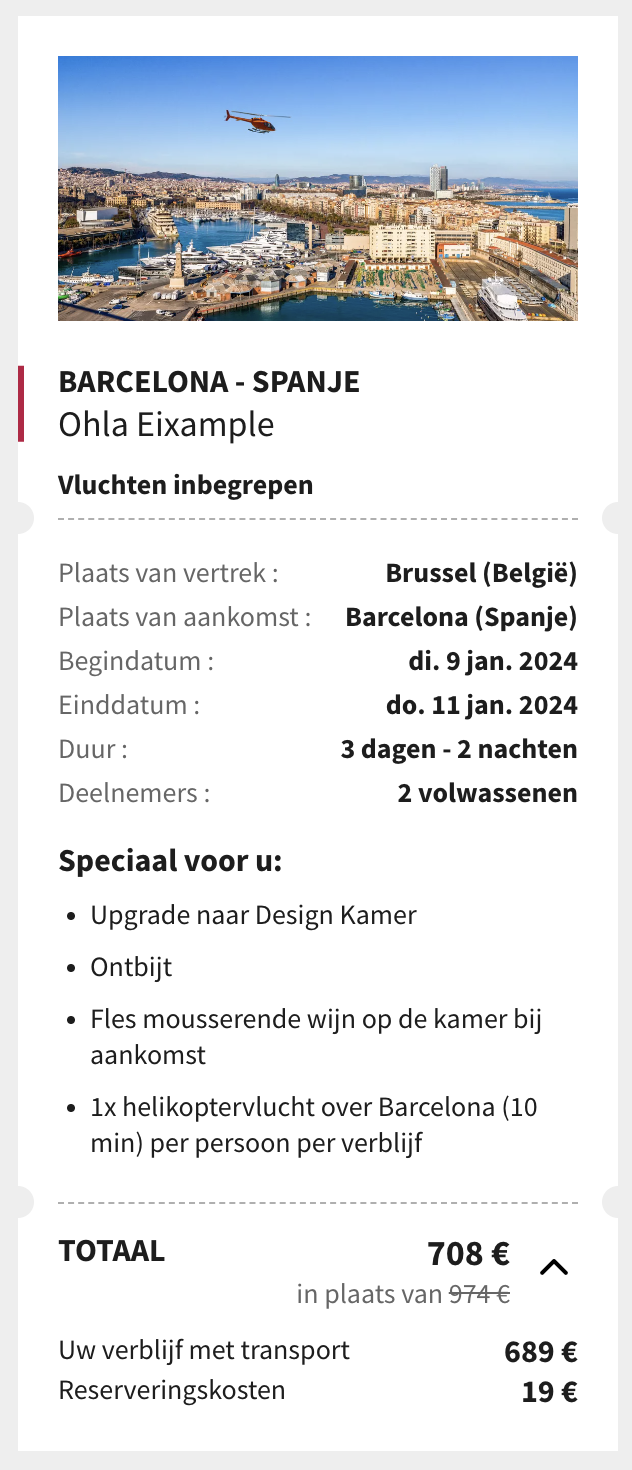Click the Vluchten inbegrepen label
The image size is (632, 1470).
(186, 486)
